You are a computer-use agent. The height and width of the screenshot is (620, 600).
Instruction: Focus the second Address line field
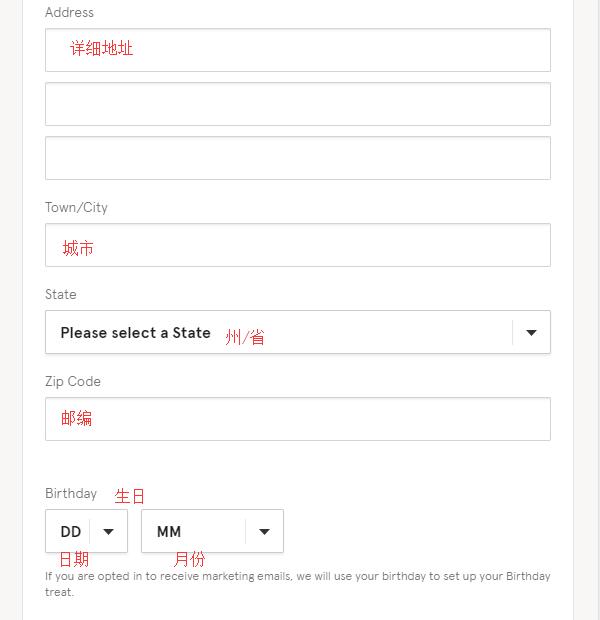[298, 104]
